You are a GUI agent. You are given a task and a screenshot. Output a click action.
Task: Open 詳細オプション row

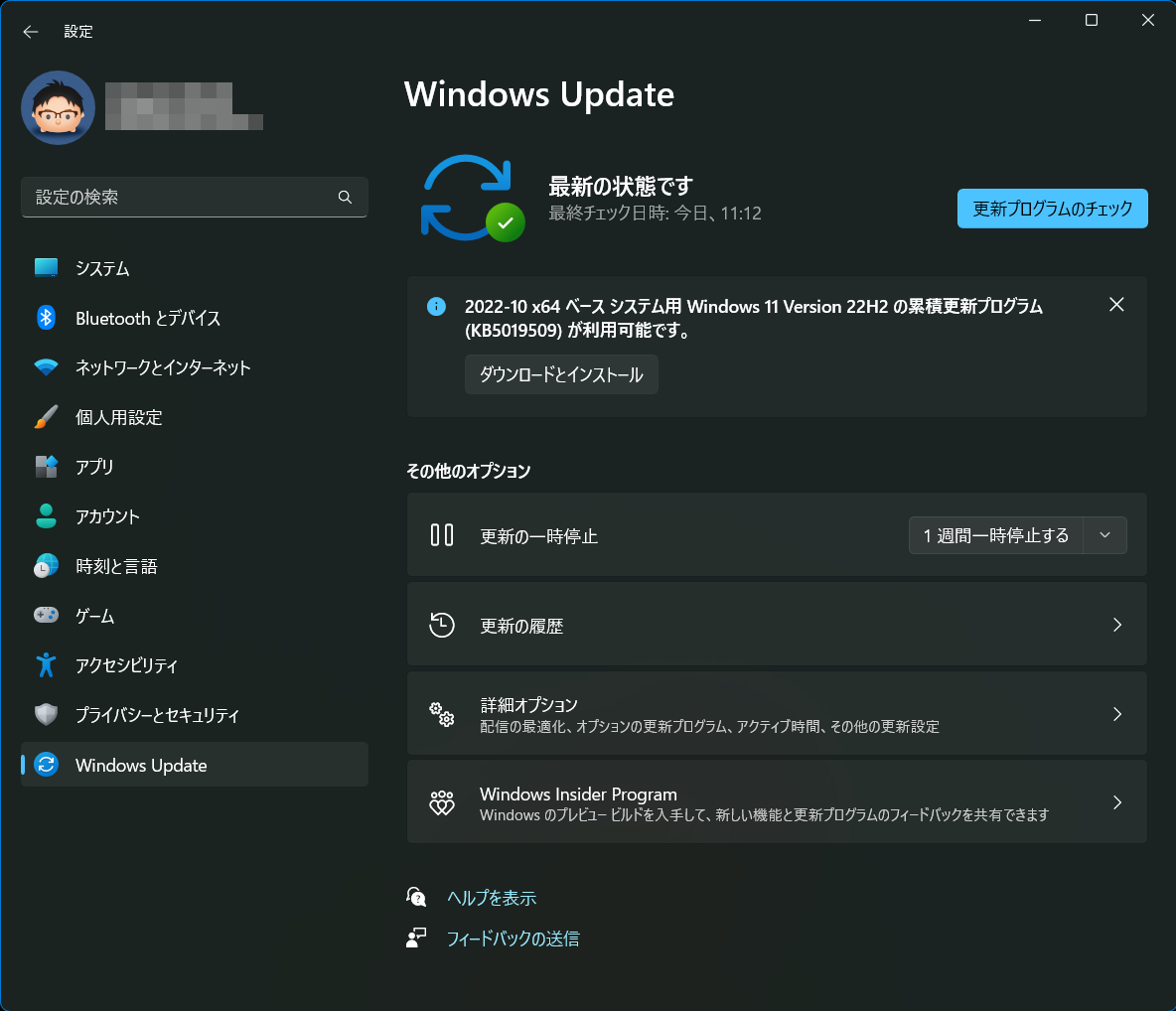click(777, 713)
